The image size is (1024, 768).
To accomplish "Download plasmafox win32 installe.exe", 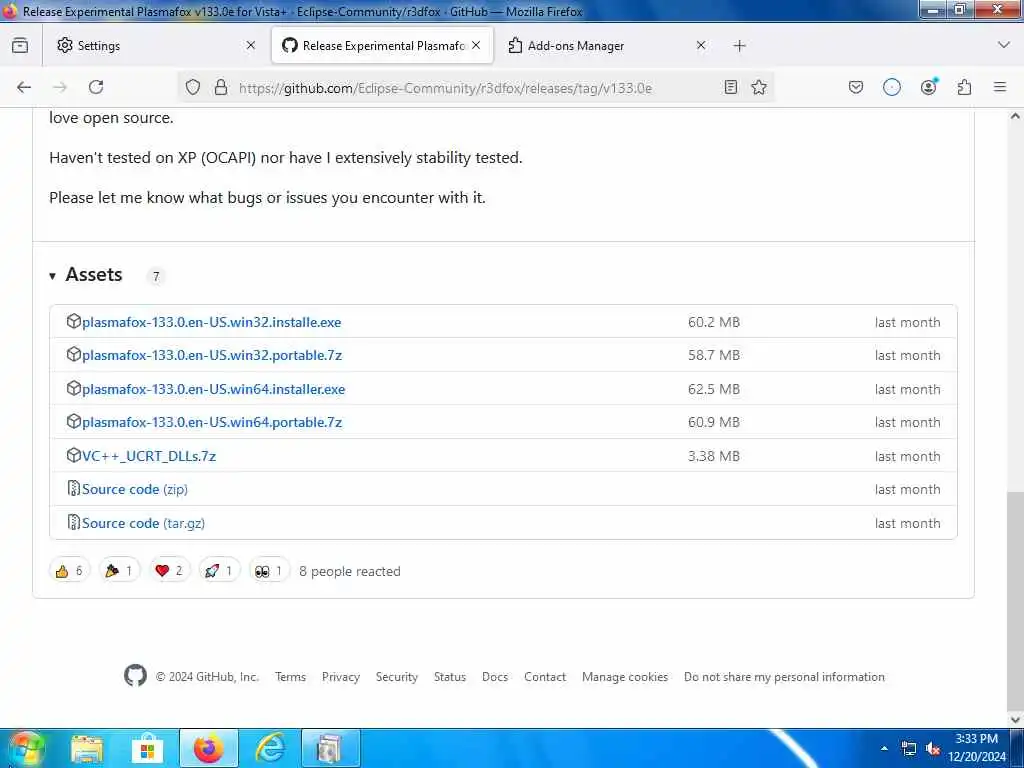I will coord(212,322).
